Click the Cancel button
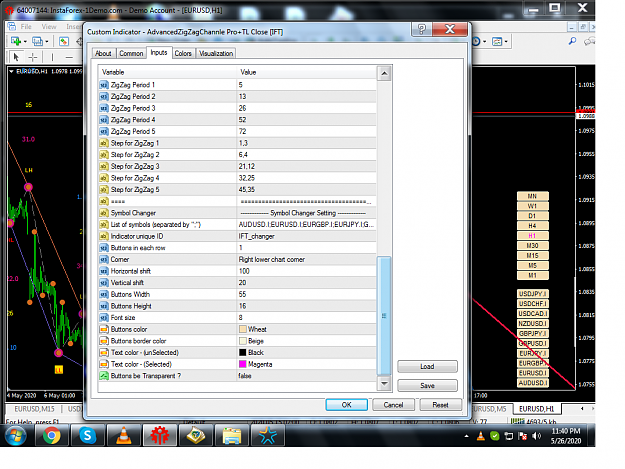625x469 pixels. pos(393,405)
